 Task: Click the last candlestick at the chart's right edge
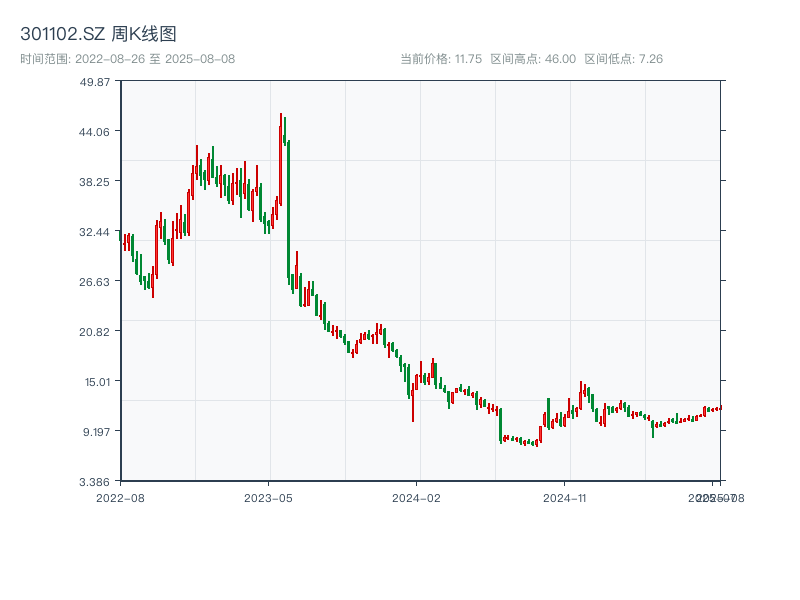[720, 408]
